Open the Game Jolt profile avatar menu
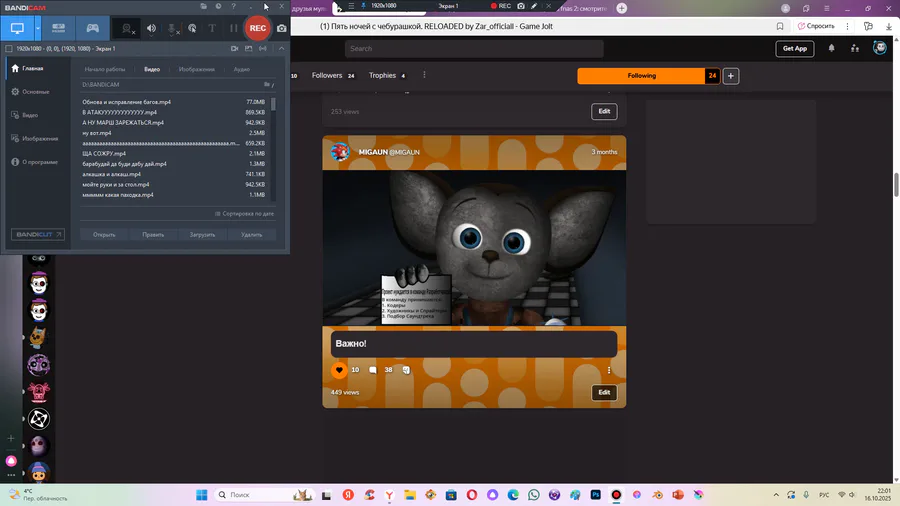Screen dimensions: 900x506 pyautogui.click(x=879, y=48)
